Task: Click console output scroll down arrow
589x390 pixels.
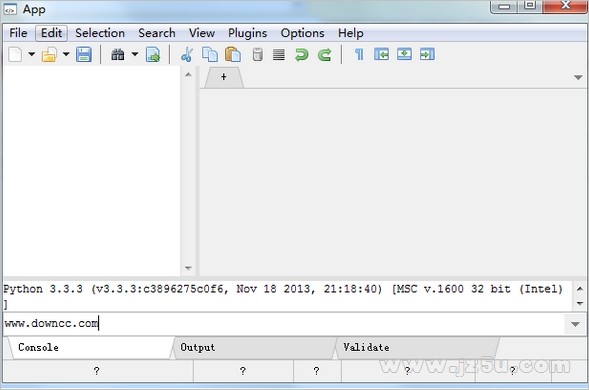Action: [580, 303]
